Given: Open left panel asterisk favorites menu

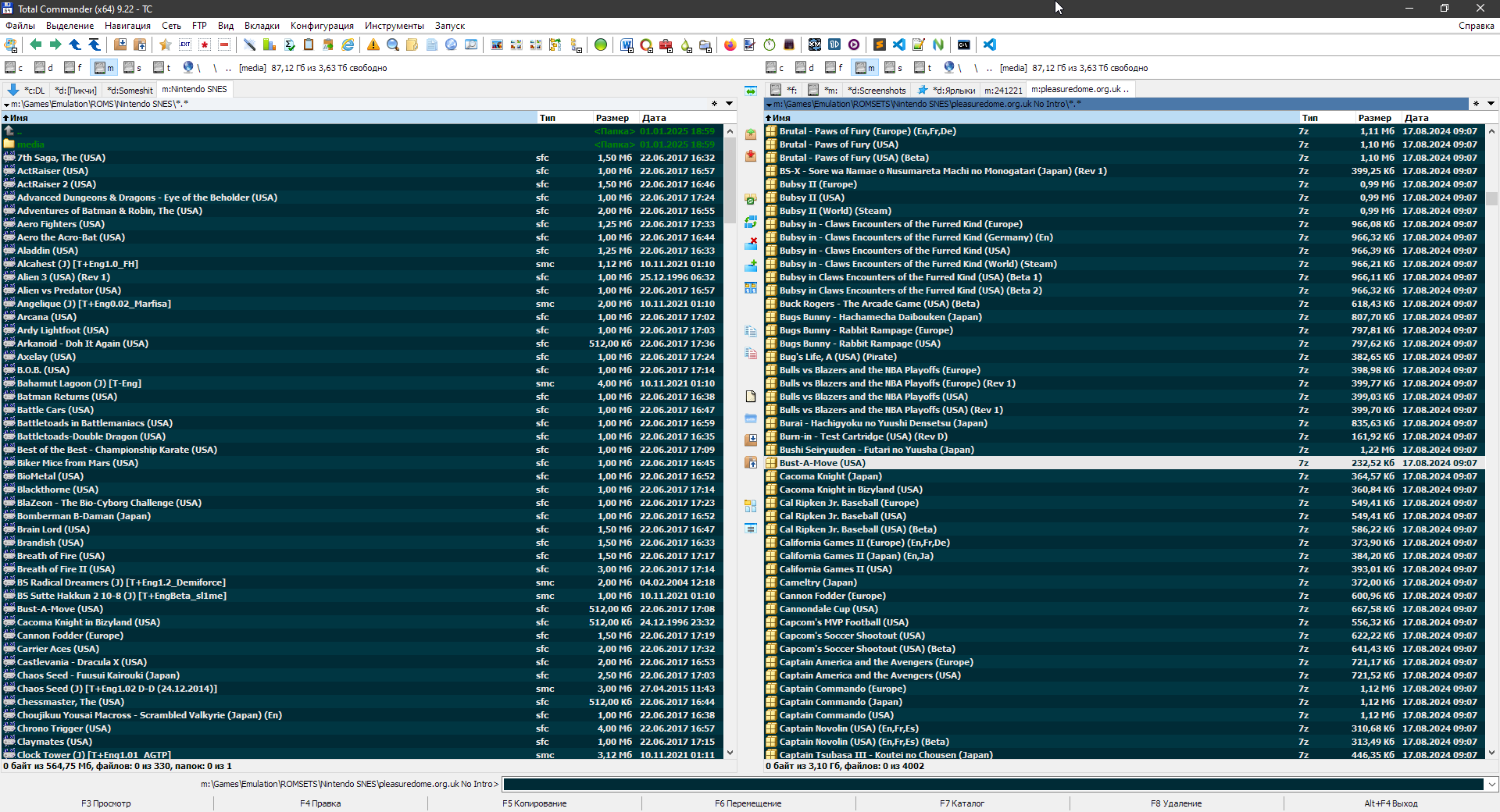Looking at the screenshot, I should 714,104.
